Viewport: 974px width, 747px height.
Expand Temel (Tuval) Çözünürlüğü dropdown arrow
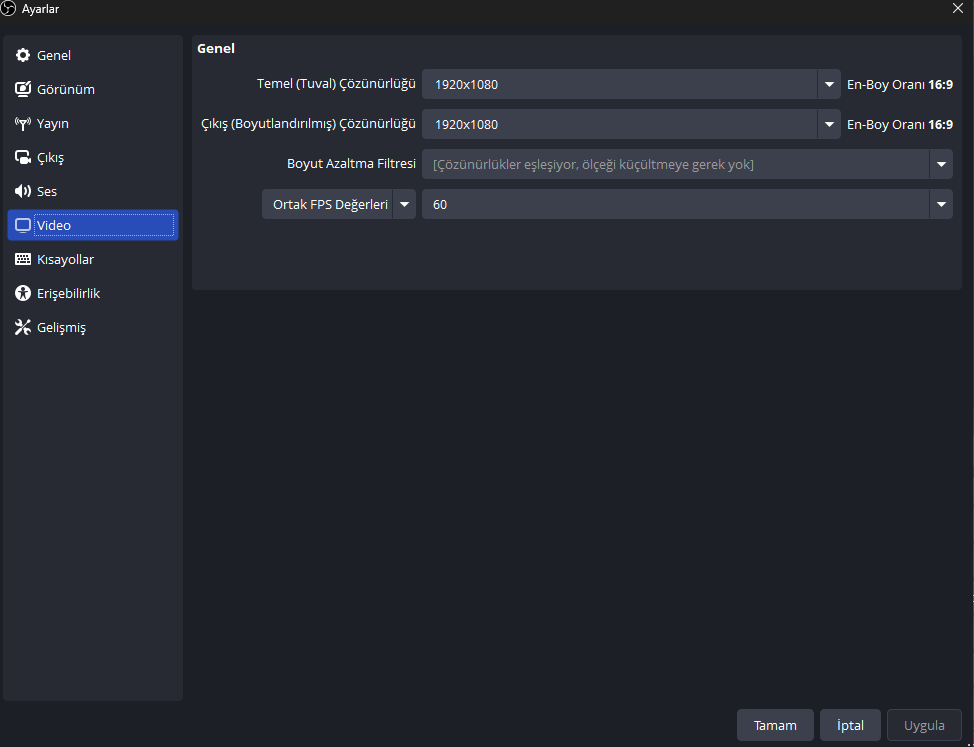(829, 84)
